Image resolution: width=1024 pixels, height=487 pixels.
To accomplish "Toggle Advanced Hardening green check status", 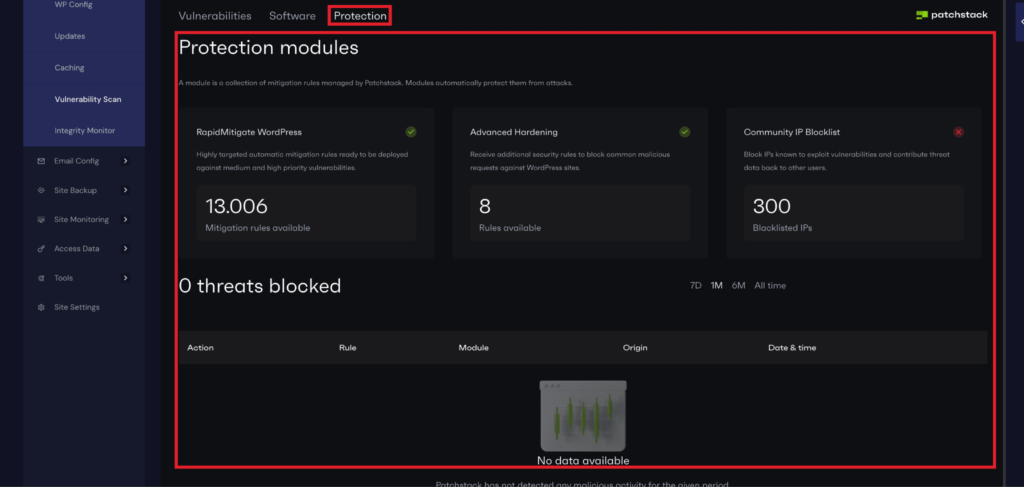I will [x=684, y=132].
